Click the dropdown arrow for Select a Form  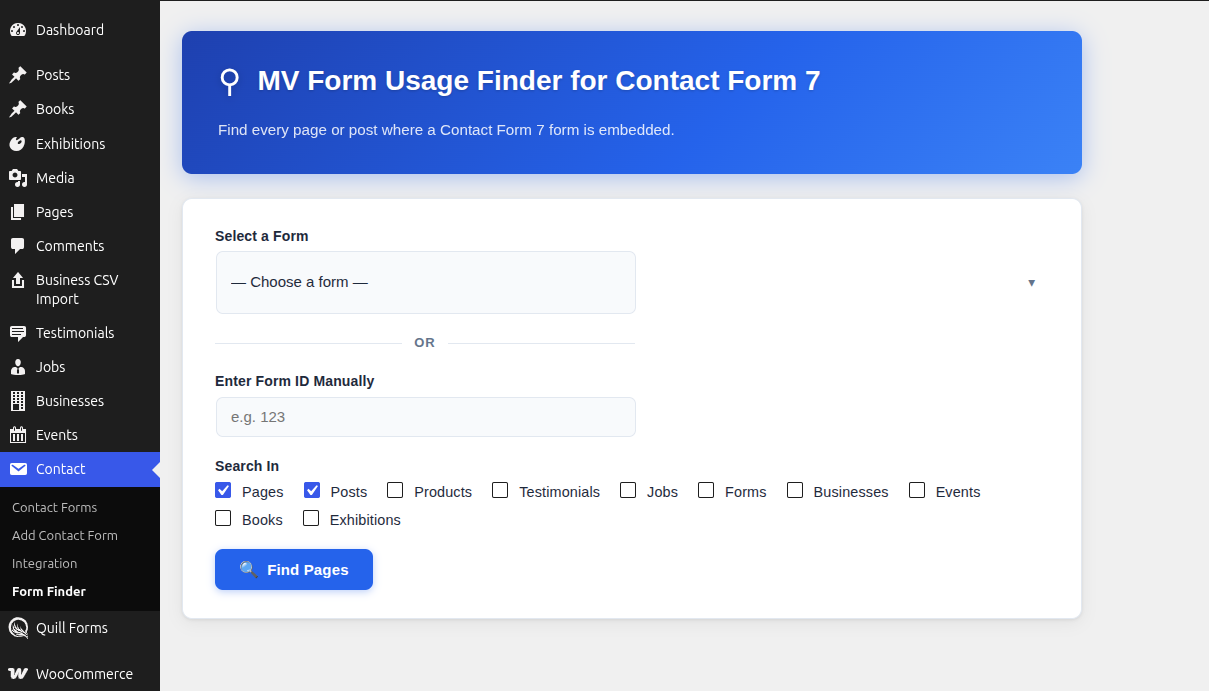click(1031, 283)
